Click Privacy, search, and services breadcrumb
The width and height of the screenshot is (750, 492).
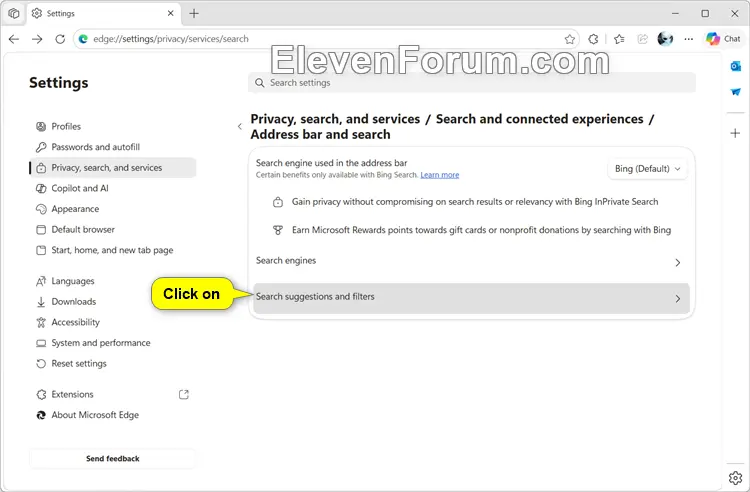pos(335,119)
